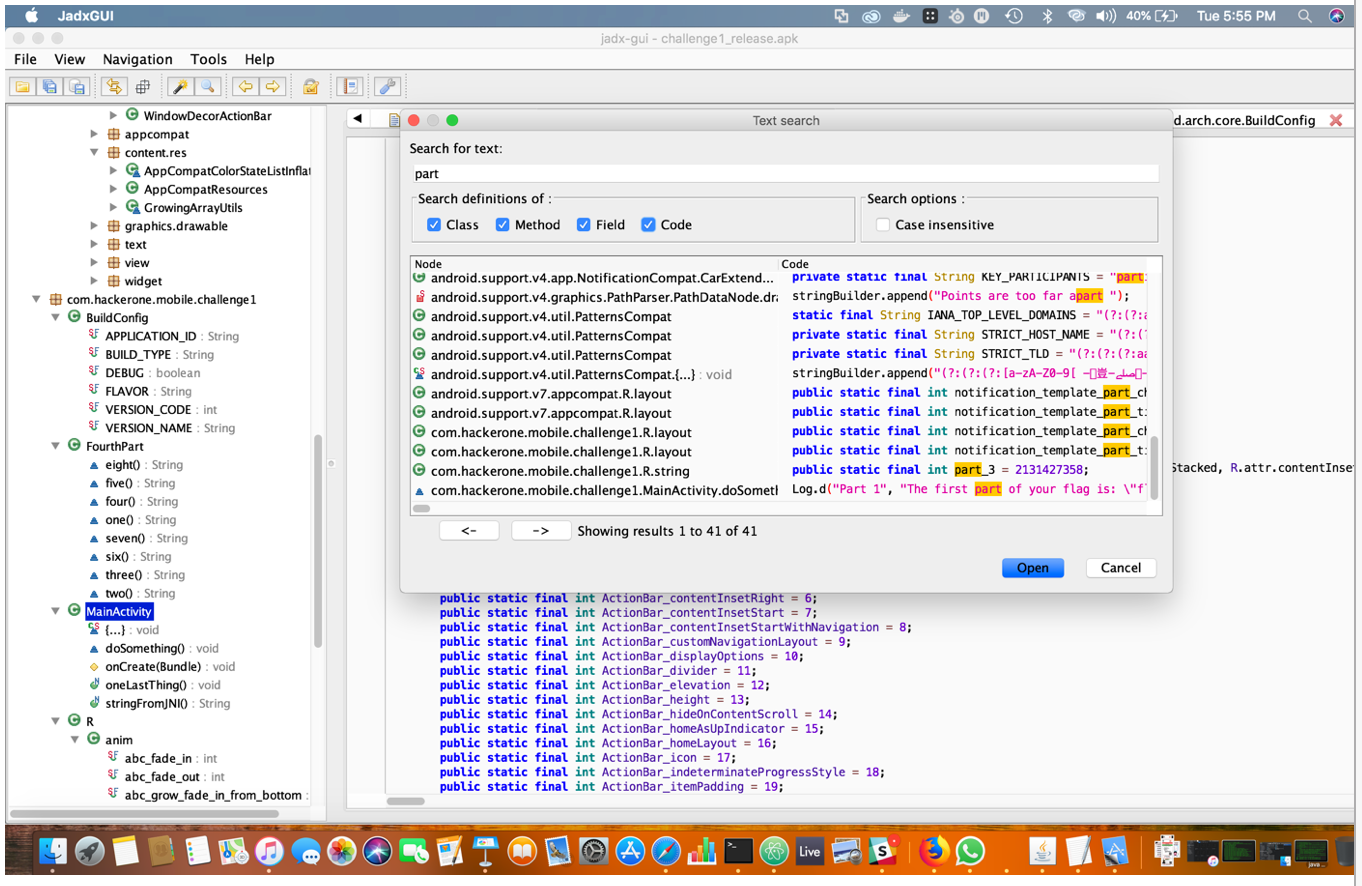Click the Back yellow arrow icon
The height and width of the screenshot is (886, 1362).
pos(244,86)
